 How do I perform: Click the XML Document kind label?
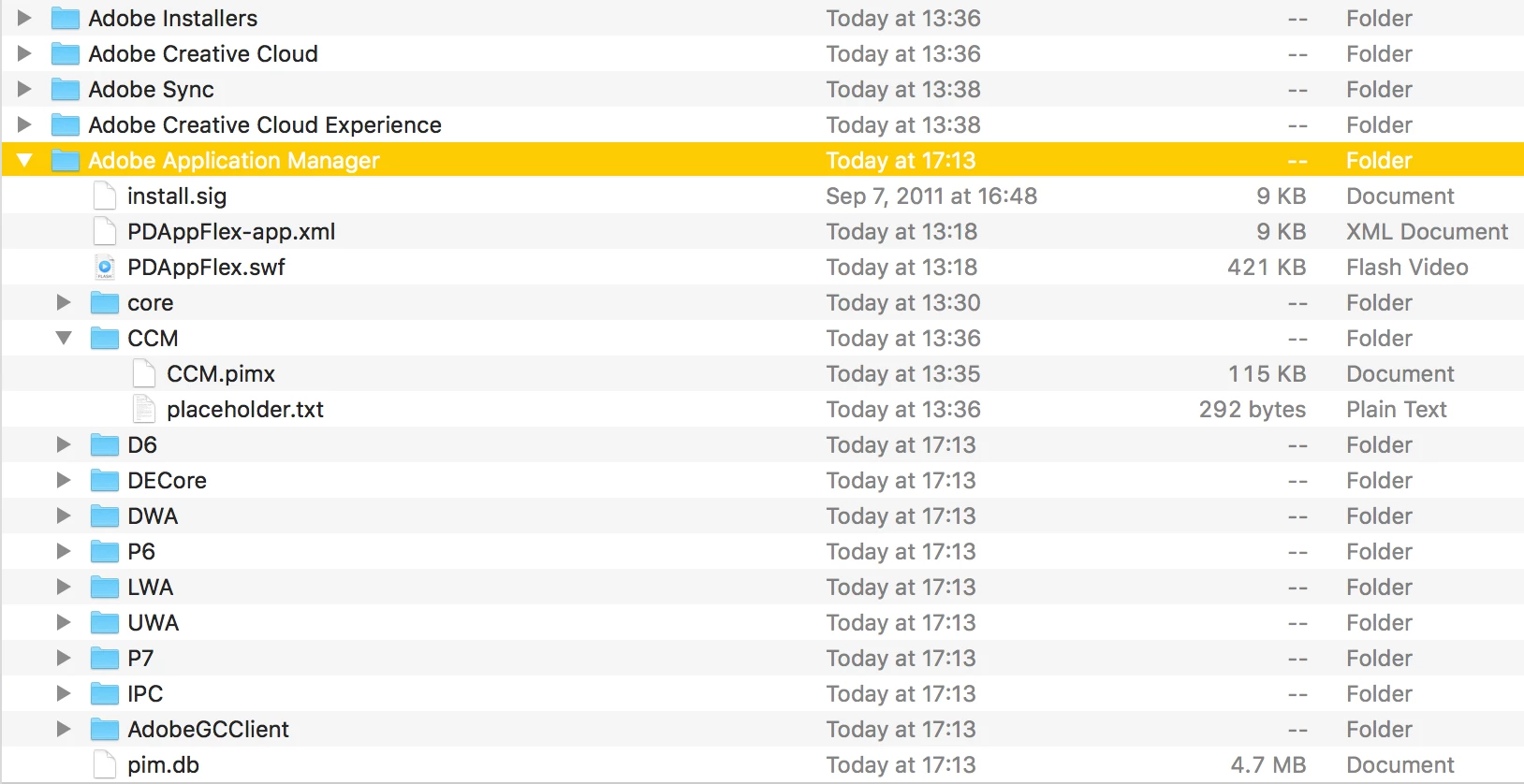click(x=1427, y=232)
